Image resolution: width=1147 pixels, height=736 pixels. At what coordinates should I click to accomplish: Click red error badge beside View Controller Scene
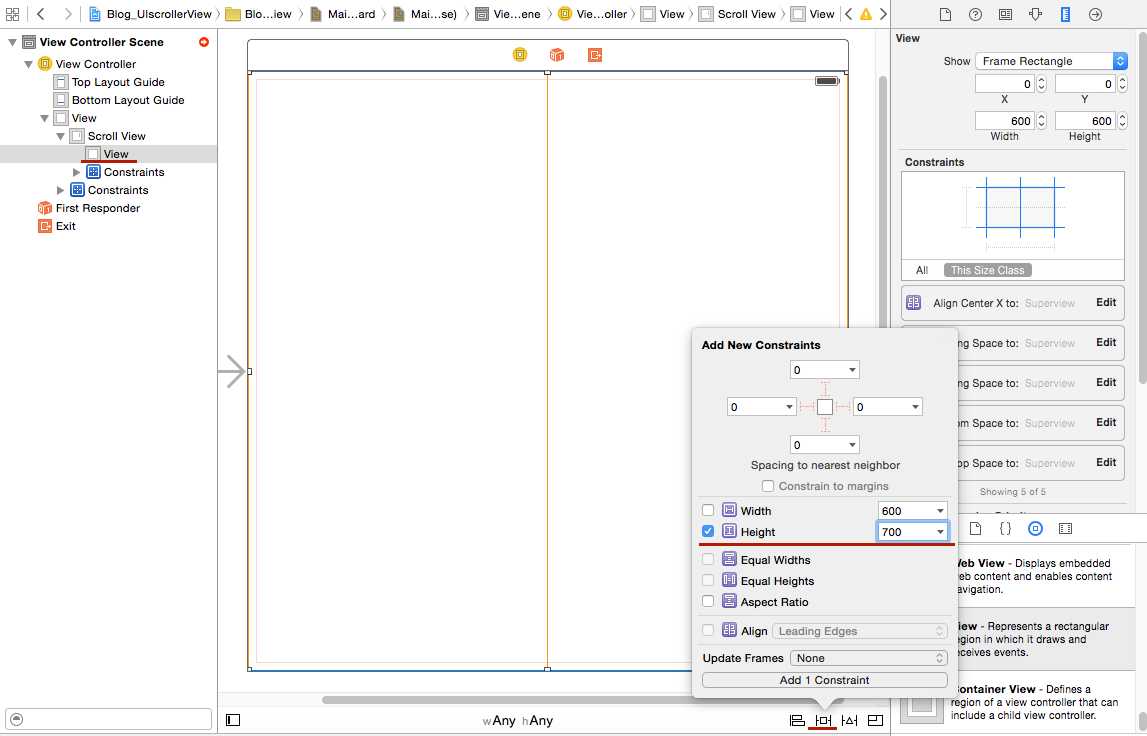point(204,42)
